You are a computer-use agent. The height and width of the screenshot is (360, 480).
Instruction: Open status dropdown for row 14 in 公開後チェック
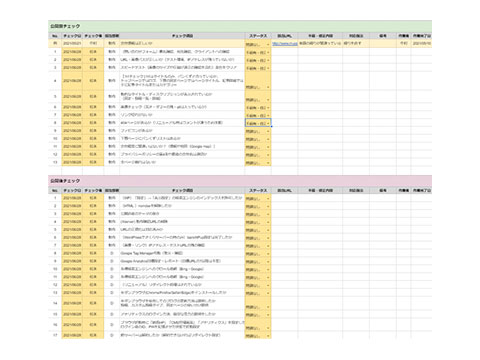point(268,307)
